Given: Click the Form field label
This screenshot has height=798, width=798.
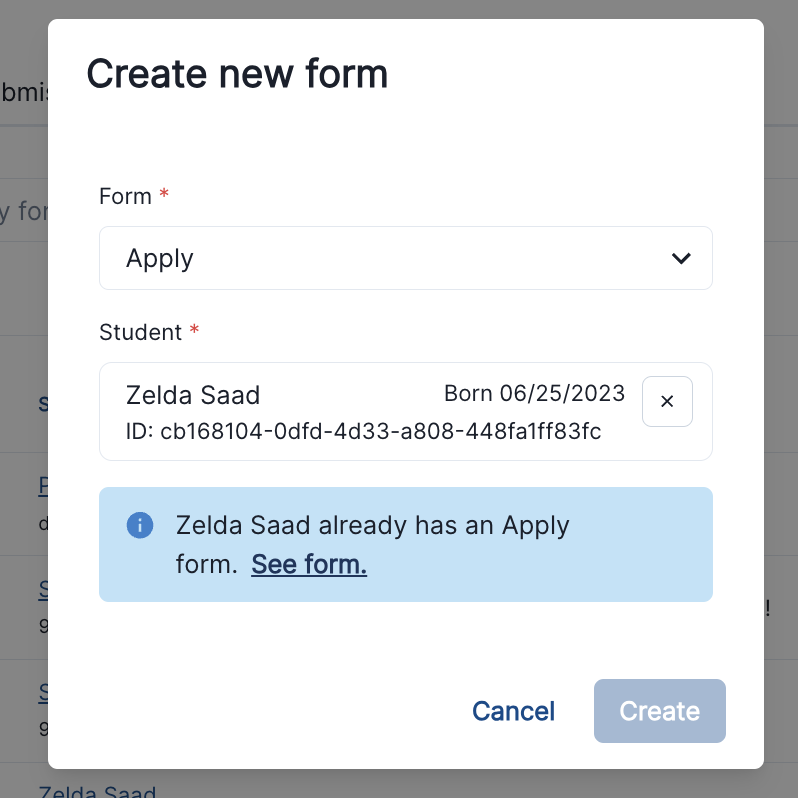Looking at the screenshot, I should pyautogui.click(x=125, y=196).
